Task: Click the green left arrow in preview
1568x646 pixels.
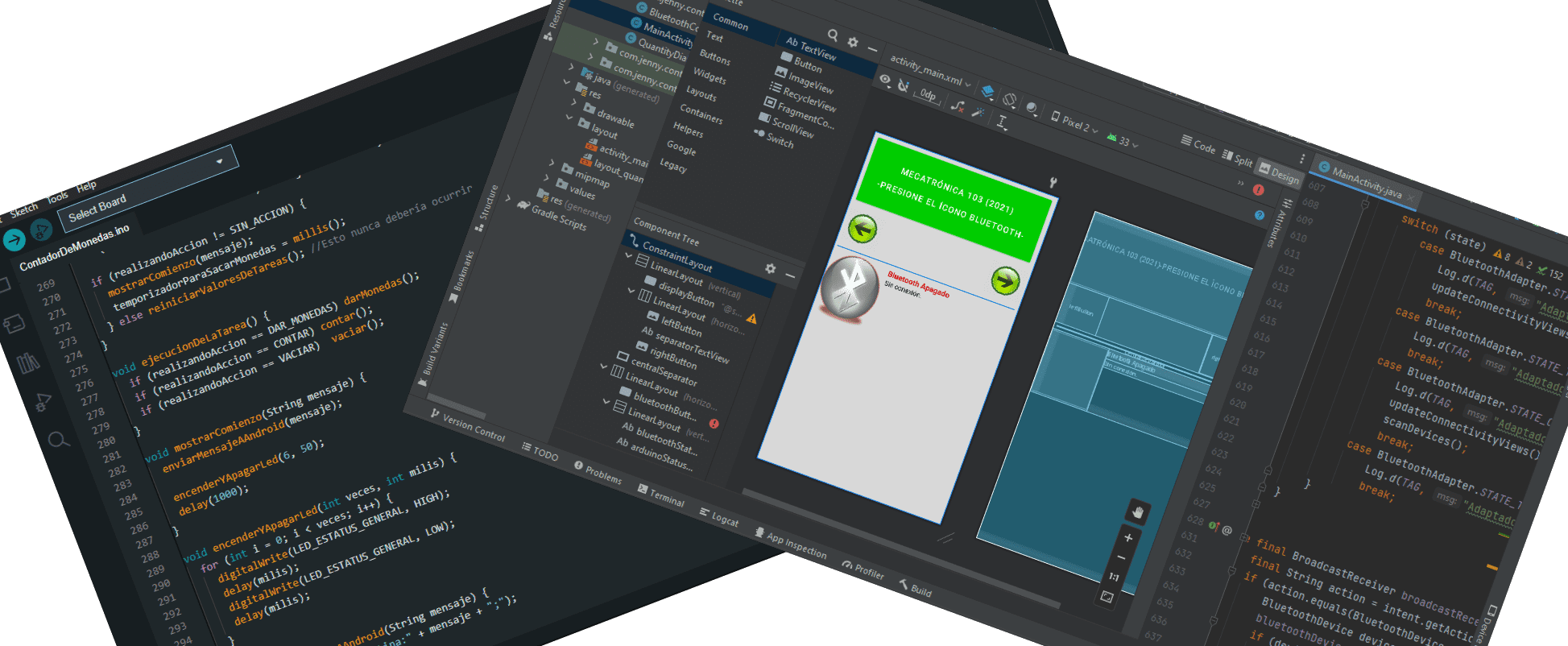Action: point(863,230)
